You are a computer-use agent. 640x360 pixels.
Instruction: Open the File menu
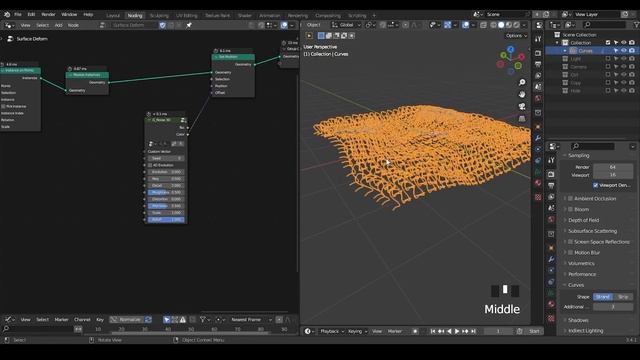[18, 14]
